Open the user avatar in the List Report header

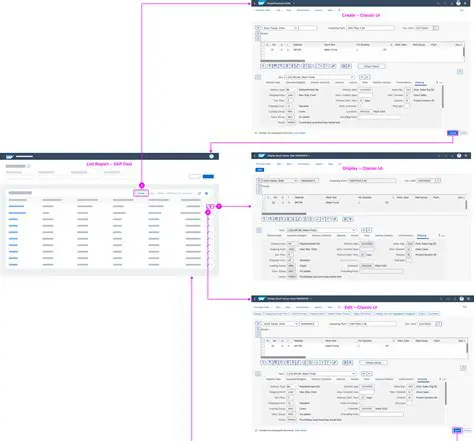[x=211, y=156]
